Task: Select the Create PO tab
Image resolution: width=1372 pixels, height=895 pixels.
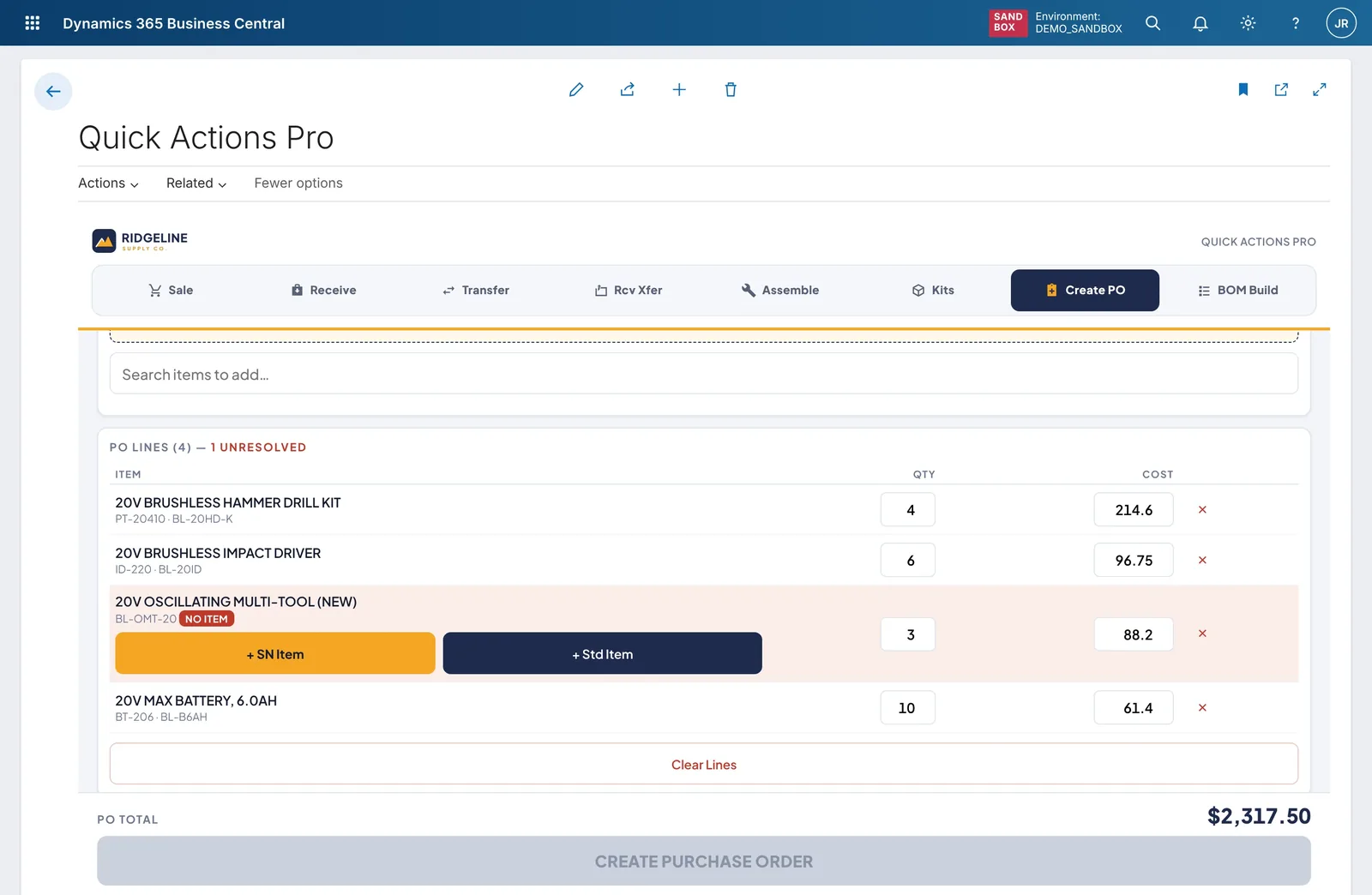Action: pos(1085,290)
